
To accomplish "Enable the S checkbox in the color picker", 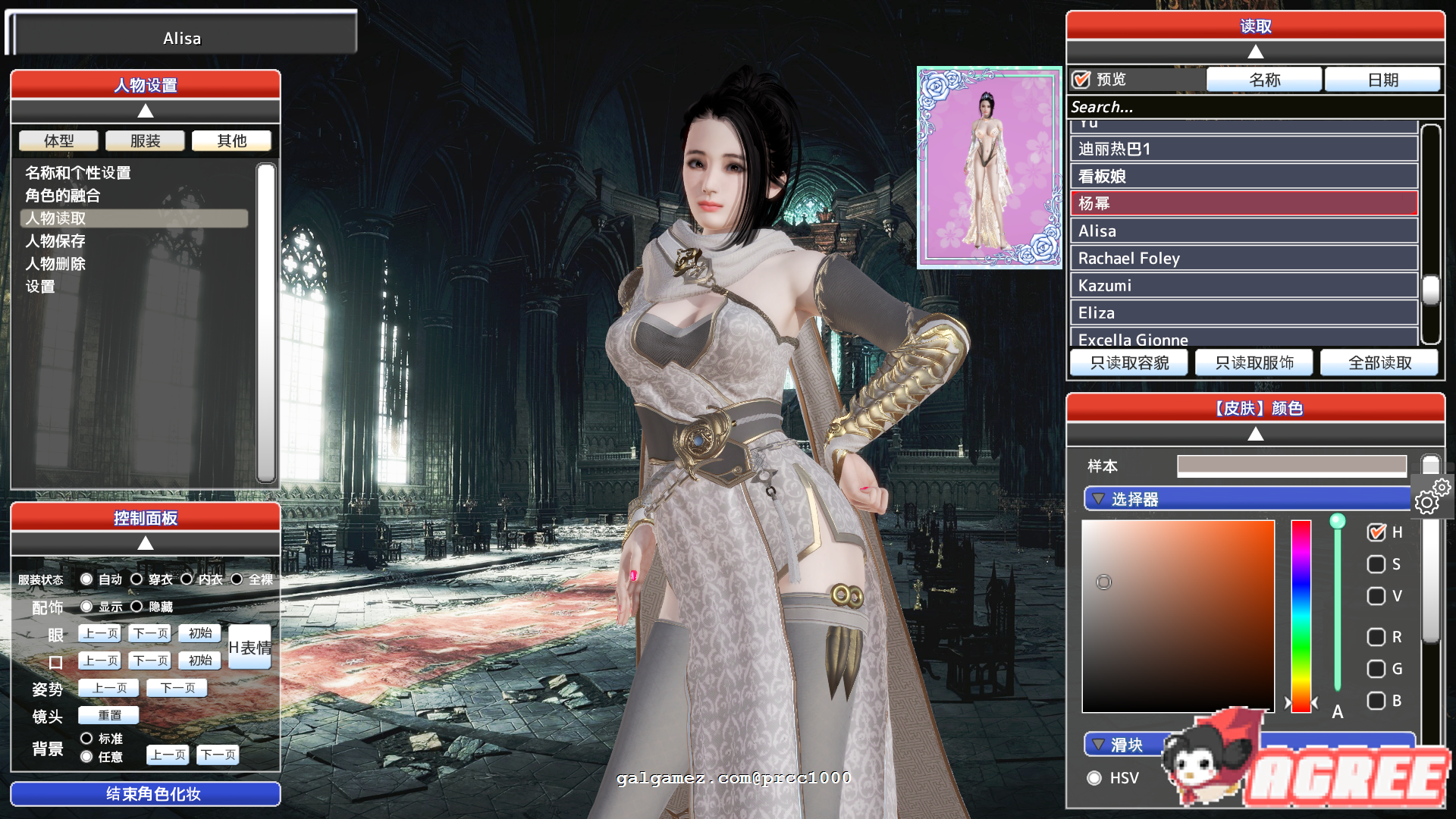I will coord(1376,564).
